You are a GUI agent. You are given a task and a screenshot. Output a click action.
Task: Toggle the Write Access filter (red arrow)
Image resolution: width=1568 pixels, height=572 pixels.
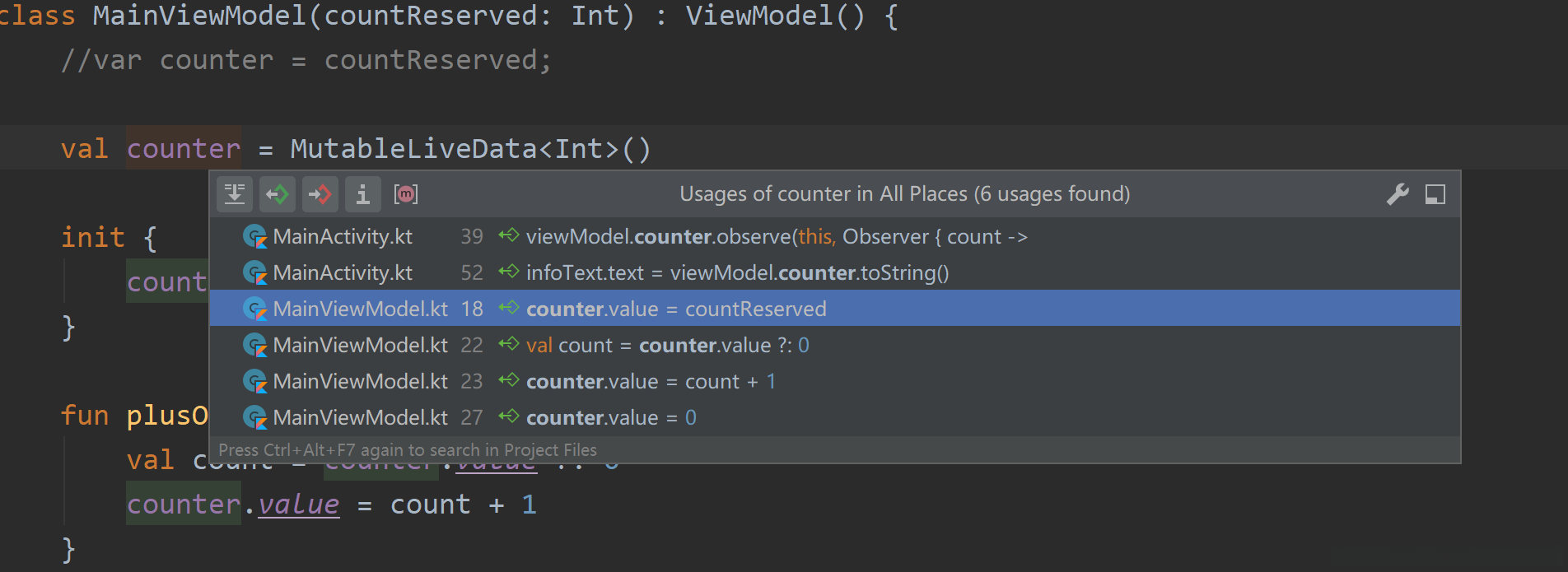320,194
